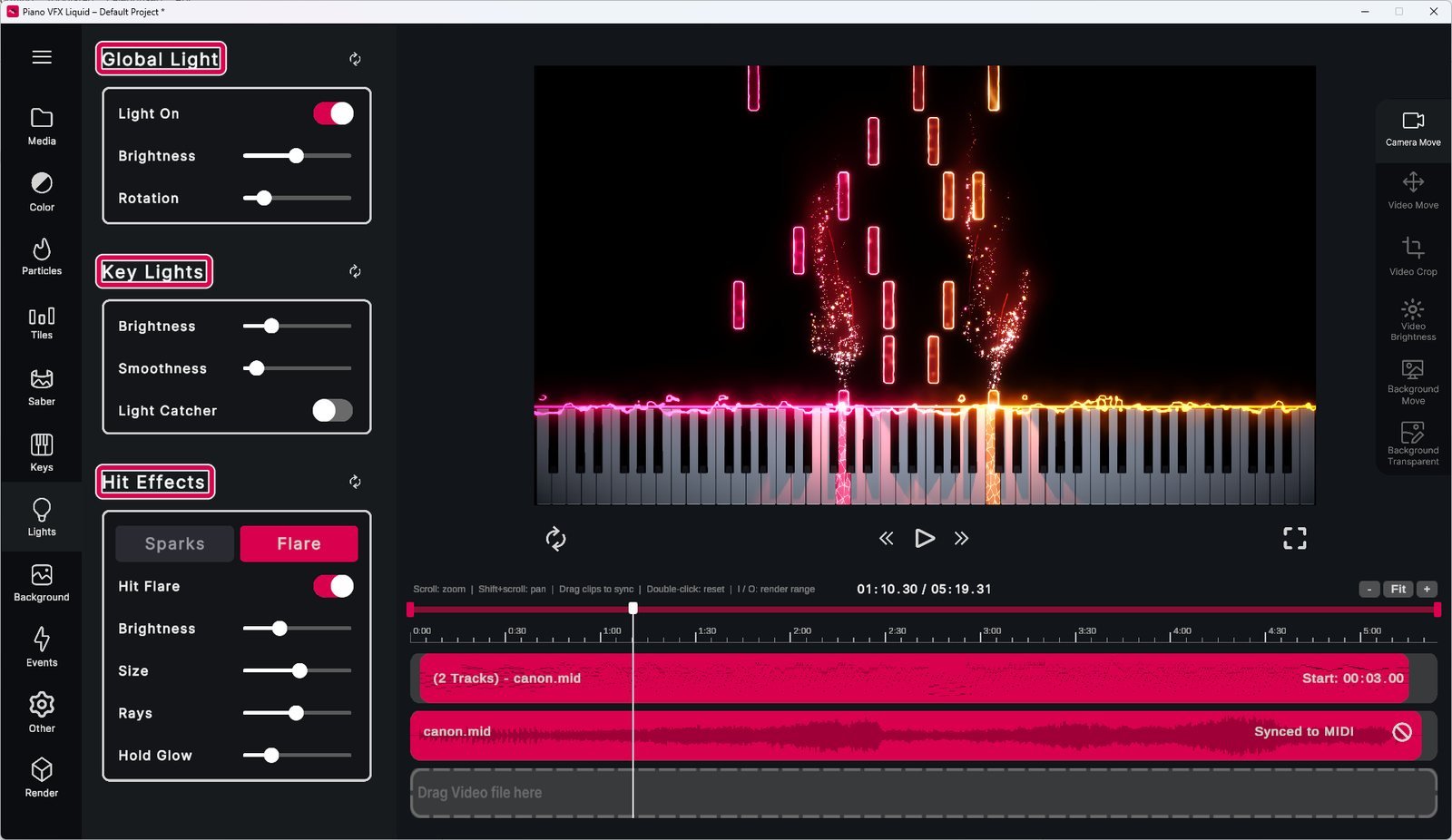Reset the Hit Effects settings
Screen dimensions: 1452x840
click(x=355, y=482)
